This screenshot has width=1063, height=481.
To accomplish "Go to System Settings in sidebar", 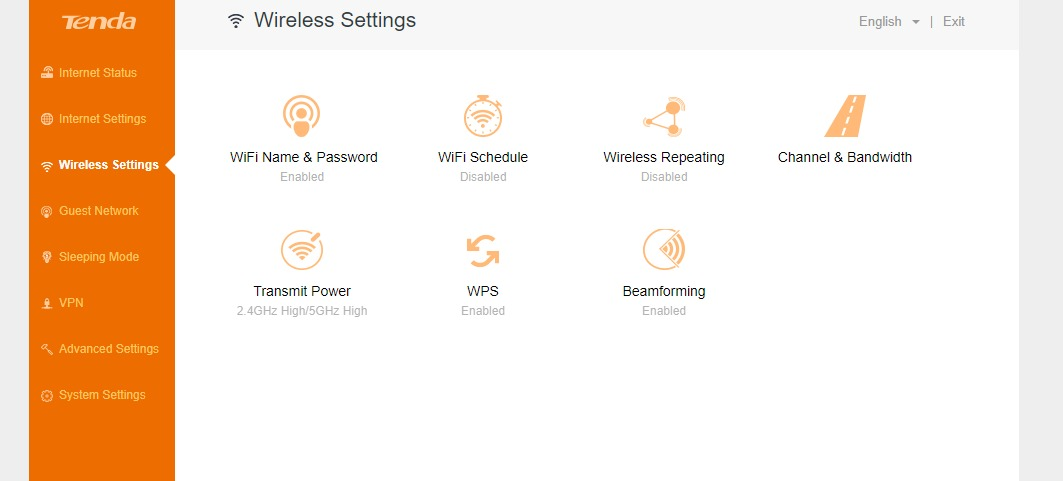I will tap(102, 395).
